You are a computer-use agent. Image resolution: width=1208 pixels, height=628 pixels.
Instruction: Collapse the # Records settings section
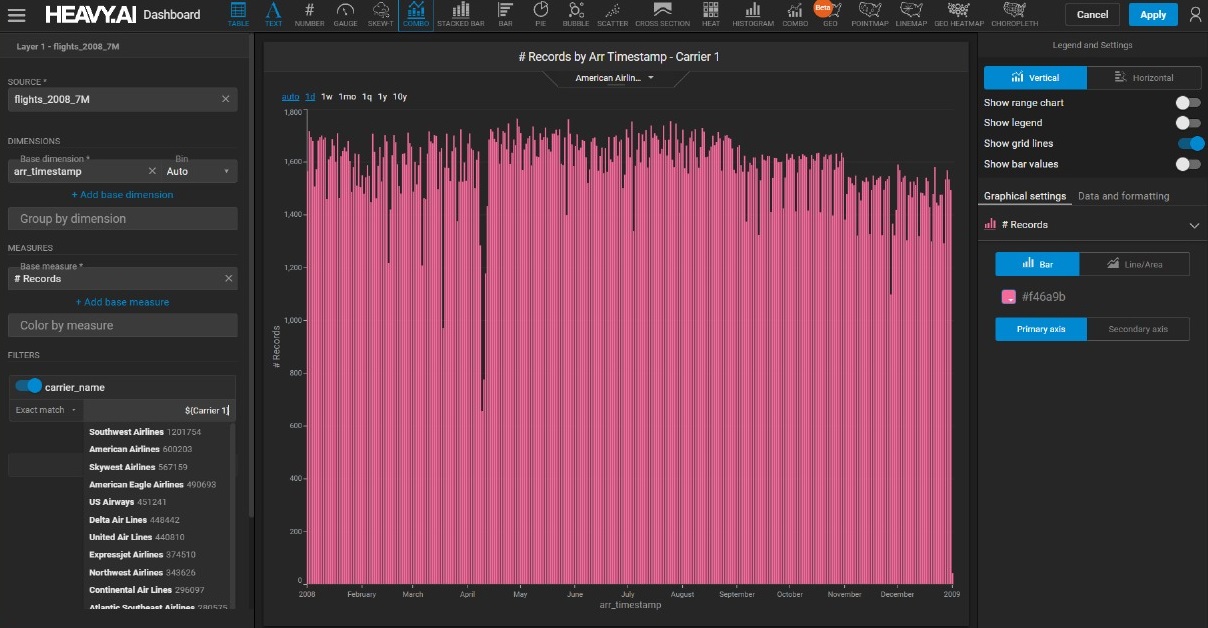(x=1193, y=225)
